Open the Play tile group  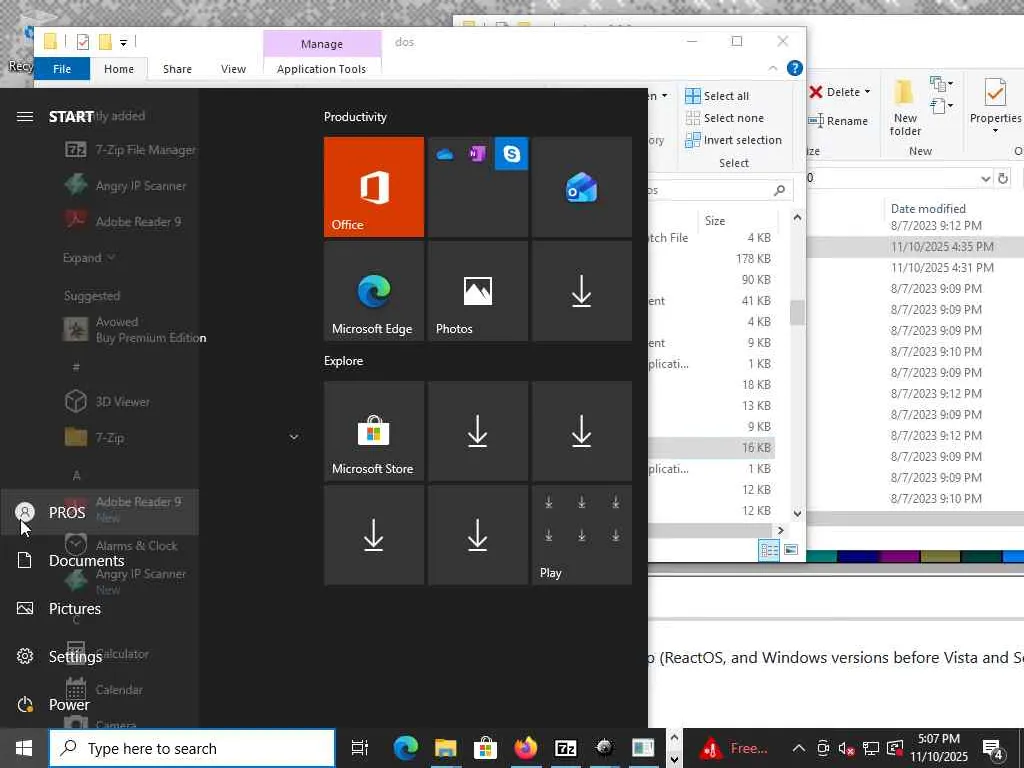click(x=582, y=535)
